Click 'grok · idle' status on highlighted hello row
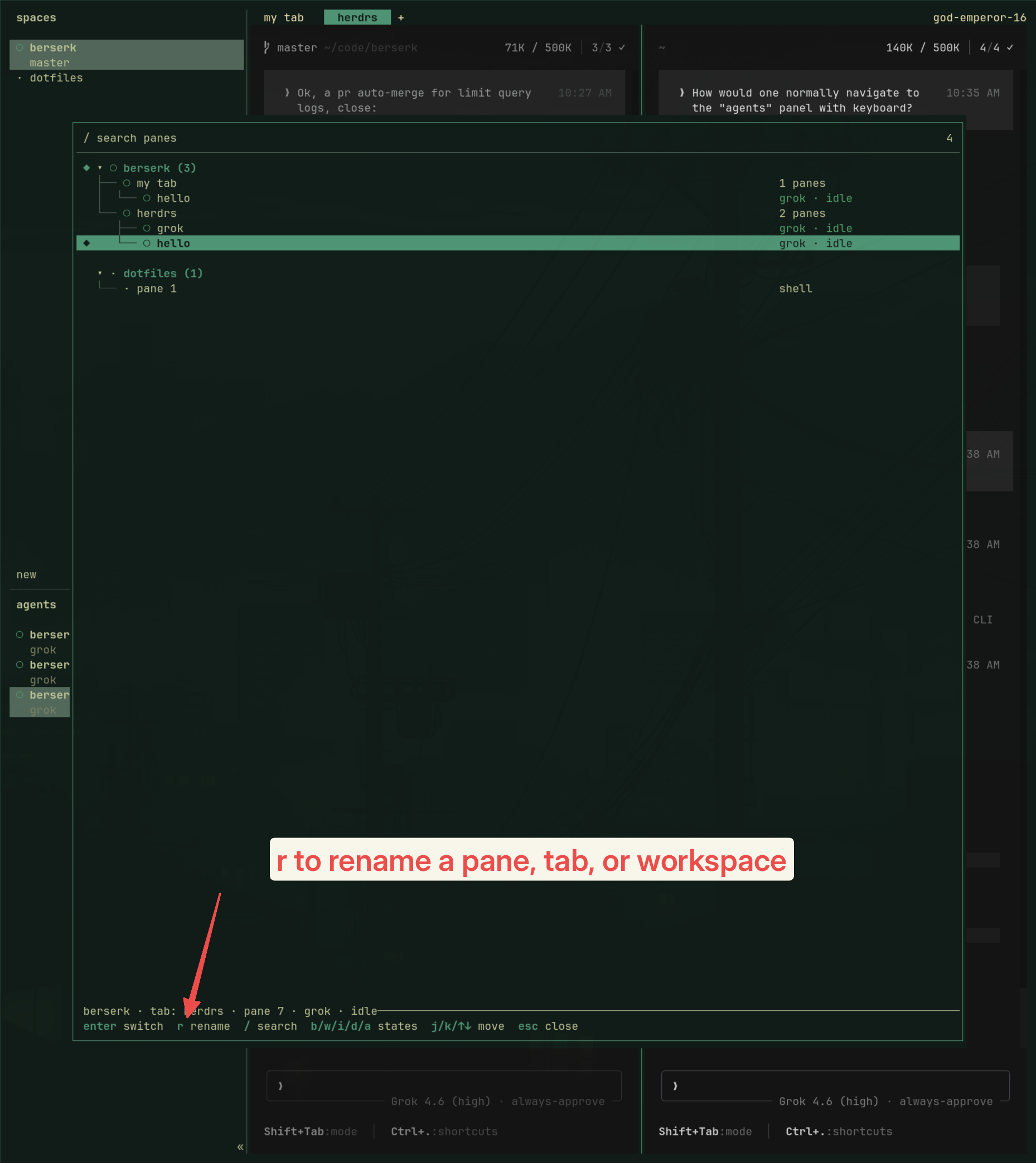The image size is (1036, 1163). 816,243
